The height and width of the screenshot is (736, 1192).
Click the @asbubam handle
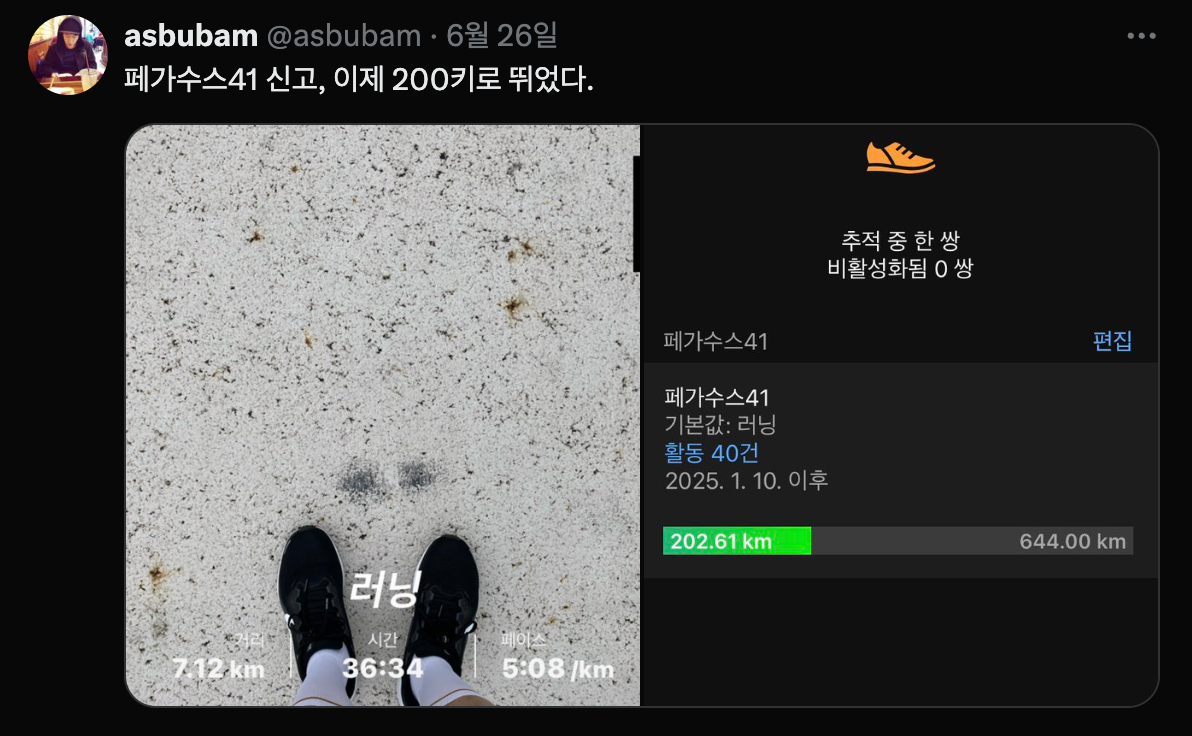(344, 36)
